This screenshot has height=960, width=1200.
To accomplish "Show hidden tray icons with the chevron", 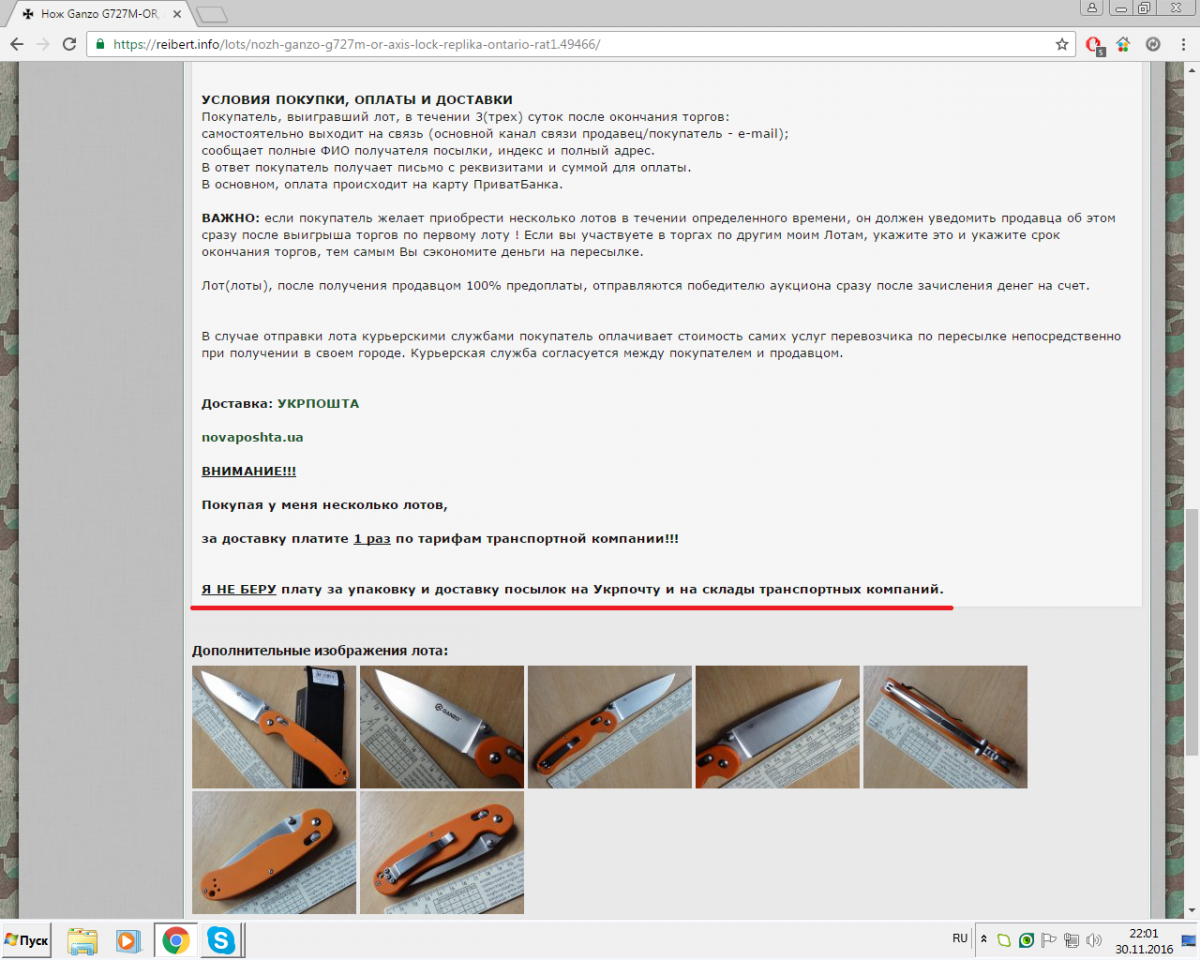I will coord(984,940).
